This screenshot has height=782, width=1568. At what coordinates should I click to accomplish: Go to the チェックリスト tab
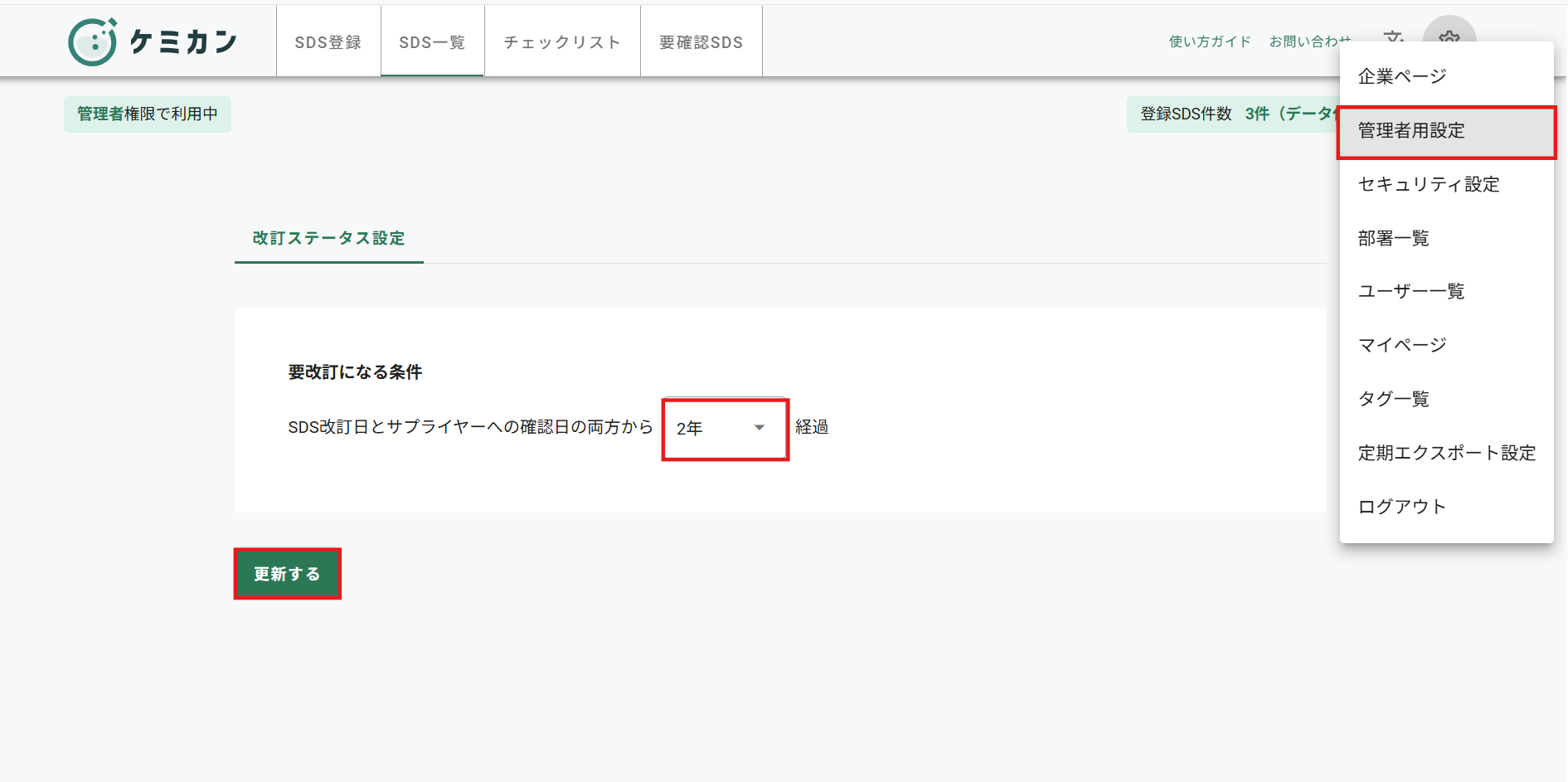pyautogui.click(x=562, y=42)
